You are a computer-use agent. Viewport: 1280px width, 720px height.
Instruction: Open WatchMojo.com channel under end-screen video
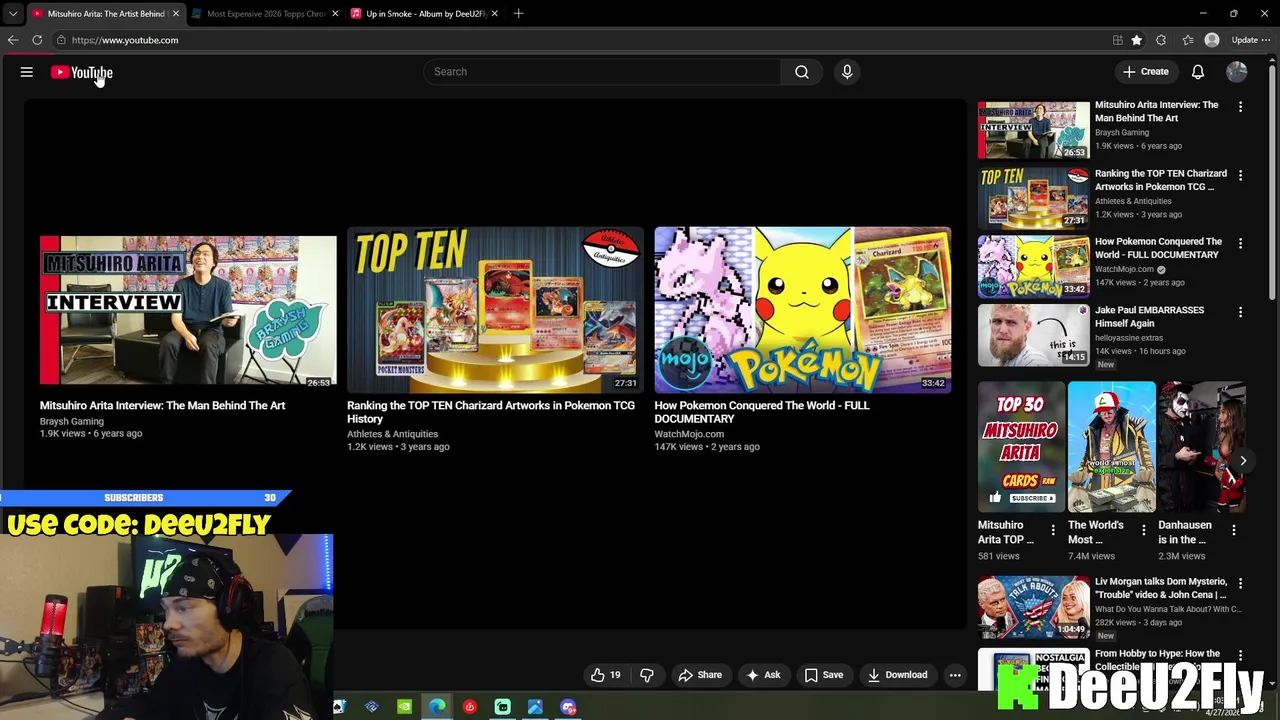click(689, 435)
